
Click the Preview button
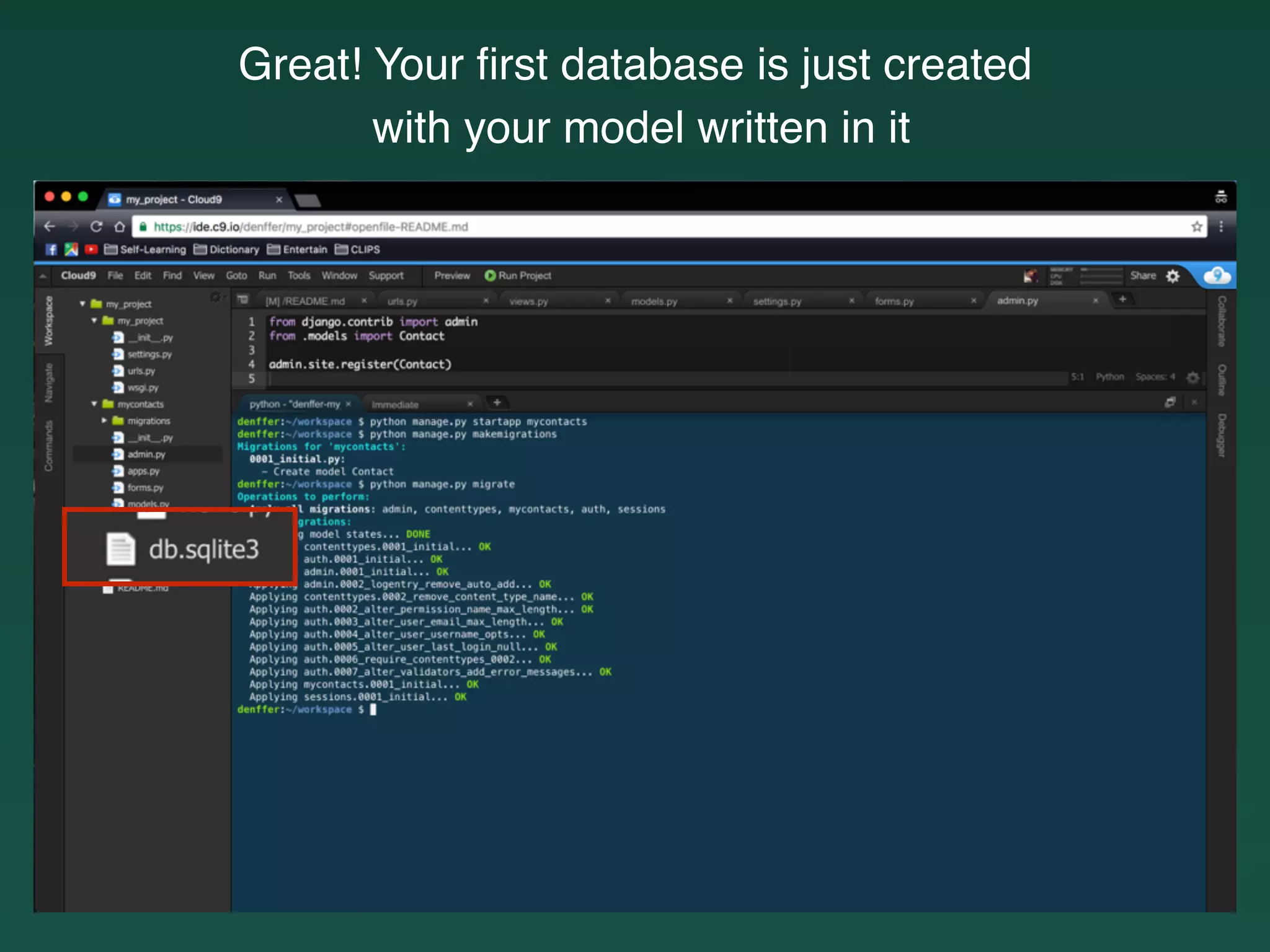click(x=452, y=276)
